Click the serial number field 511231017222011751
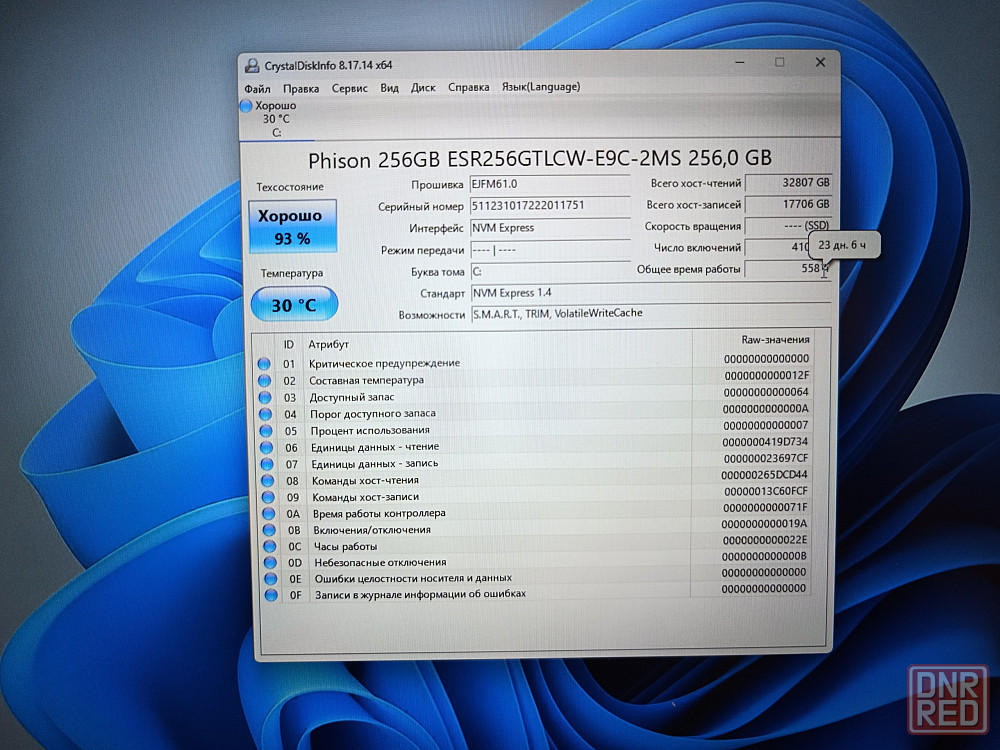Image resolution: width=1000 pixels, height=750 pixels. coord(550,206)
